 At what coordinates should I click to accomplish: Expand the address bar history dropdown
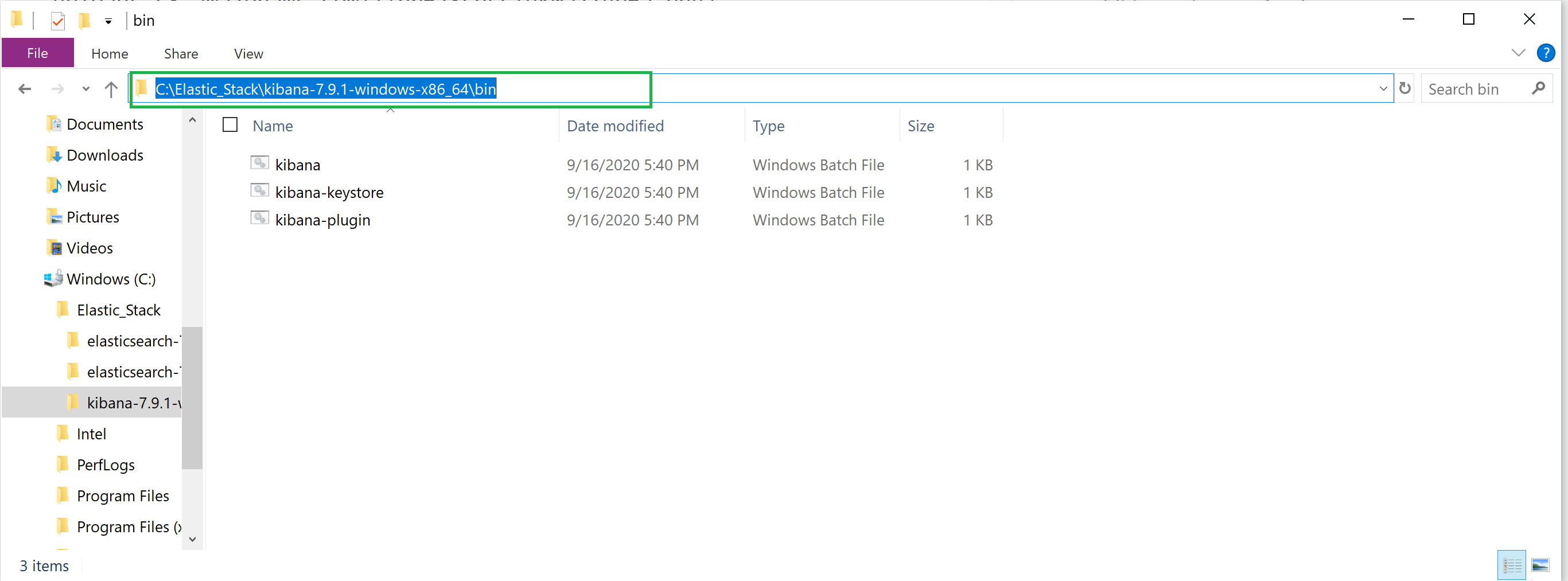click(1383, 89)
